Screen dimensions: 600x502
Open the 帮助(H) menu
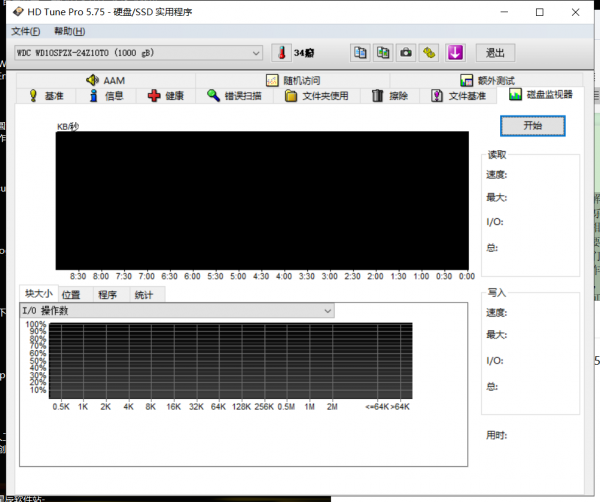coord(70,31)
